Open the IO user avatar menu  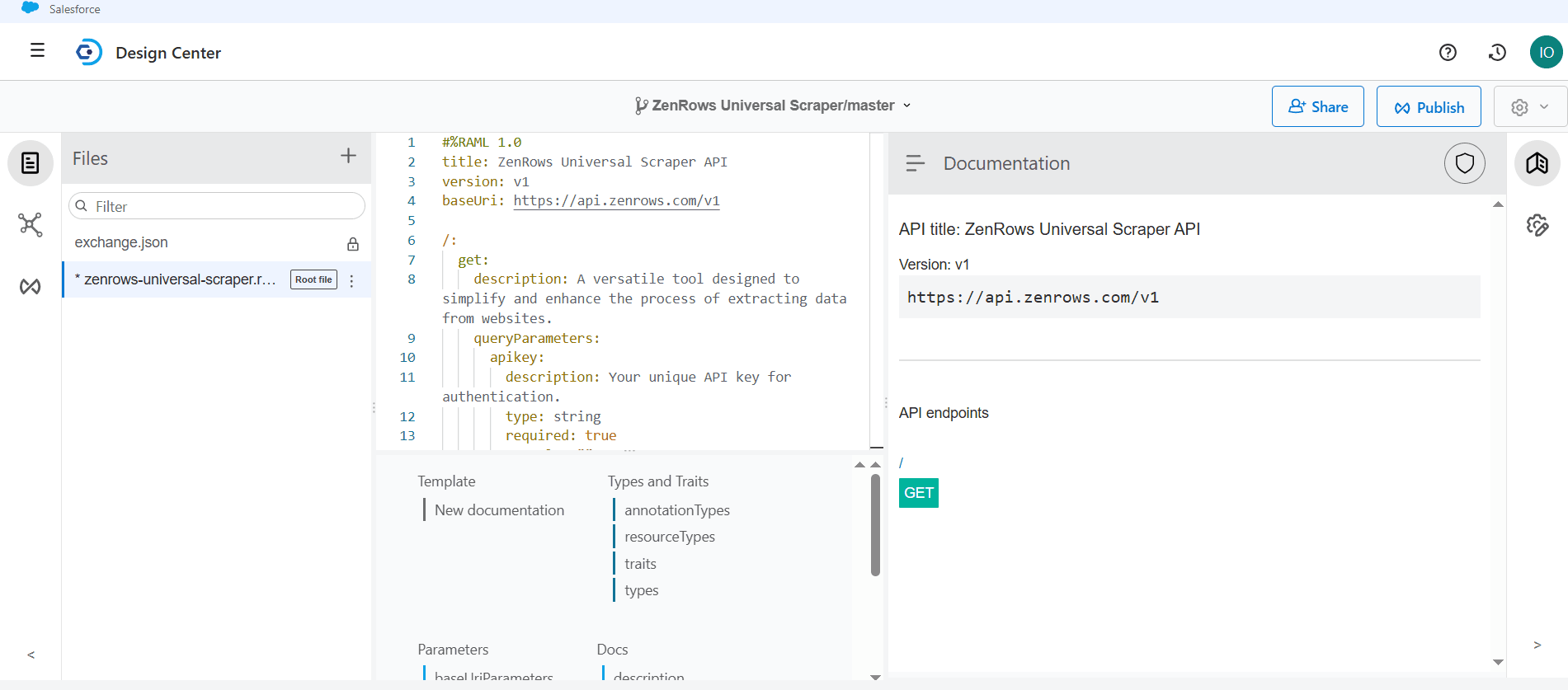(1546, 52)
